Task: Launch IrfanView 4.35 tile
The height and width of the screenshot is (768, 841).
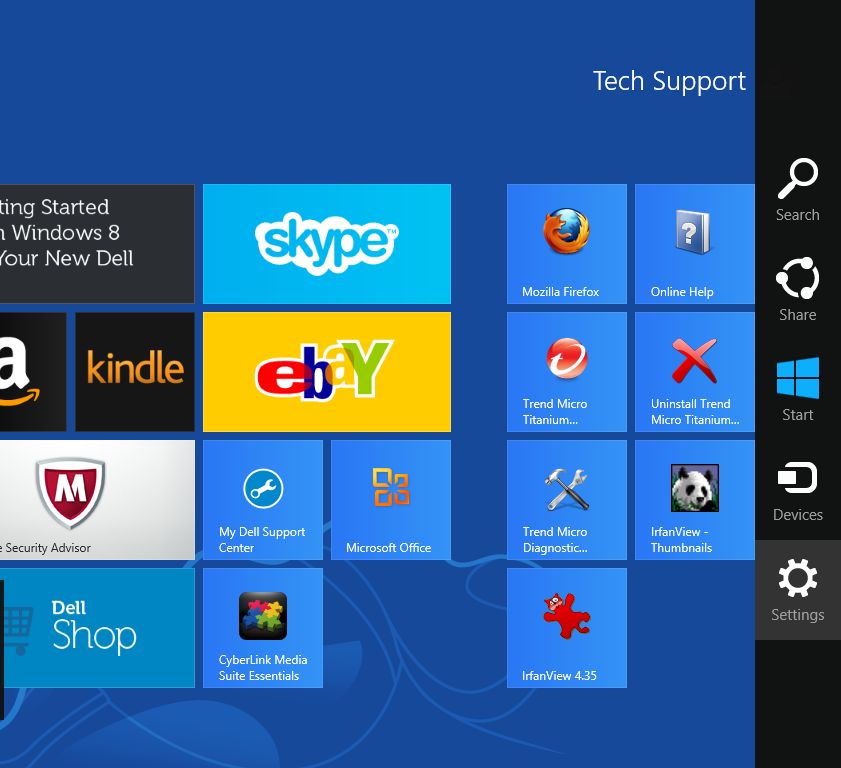Action: [566, 628]
